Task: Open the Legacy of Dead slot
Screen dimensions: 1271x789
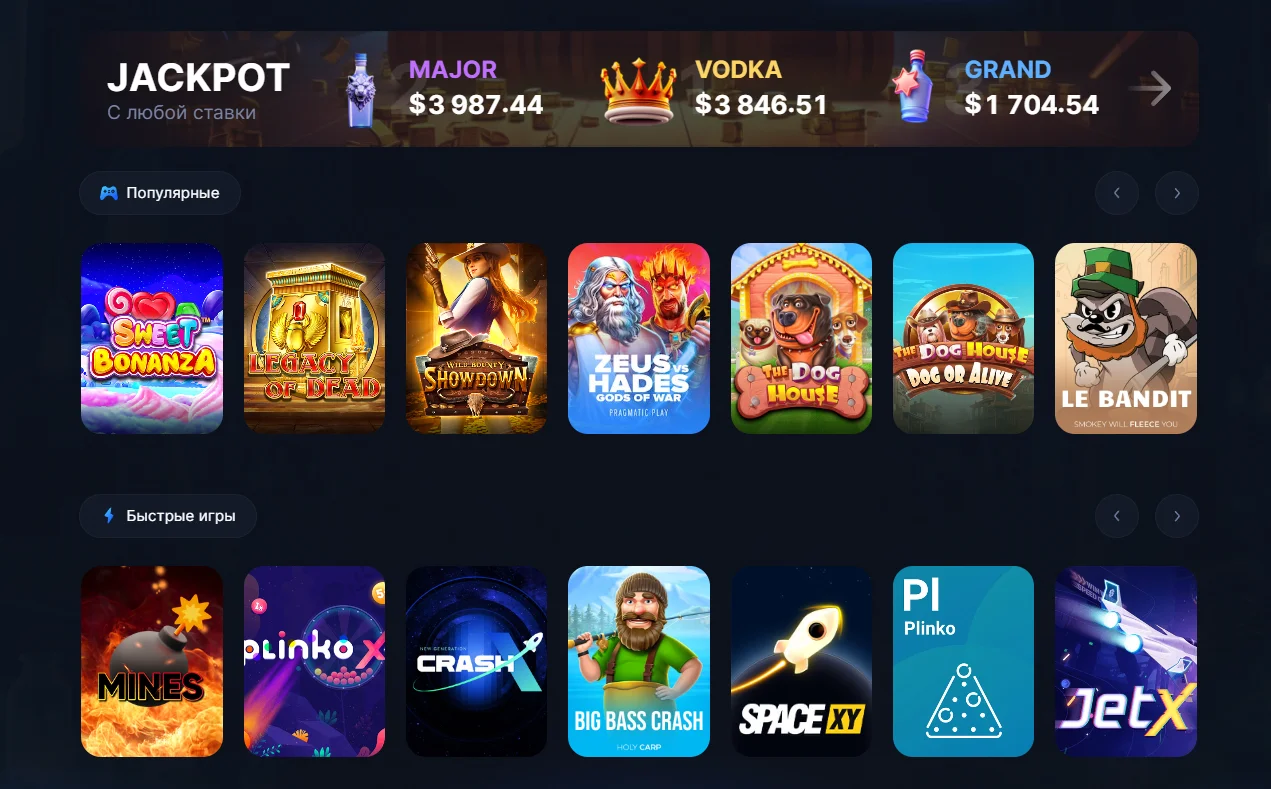Action: [315, 338]
